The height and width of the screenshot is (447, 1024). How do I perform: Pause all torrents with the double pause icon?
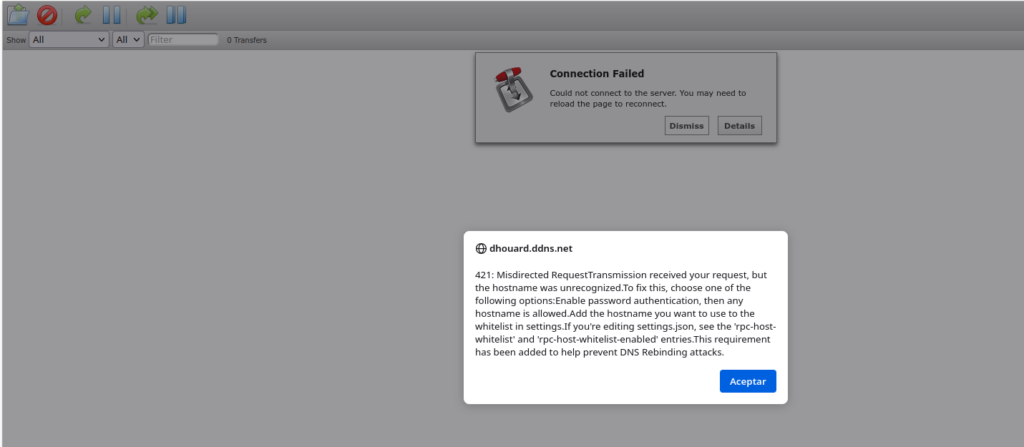point(176,15)
